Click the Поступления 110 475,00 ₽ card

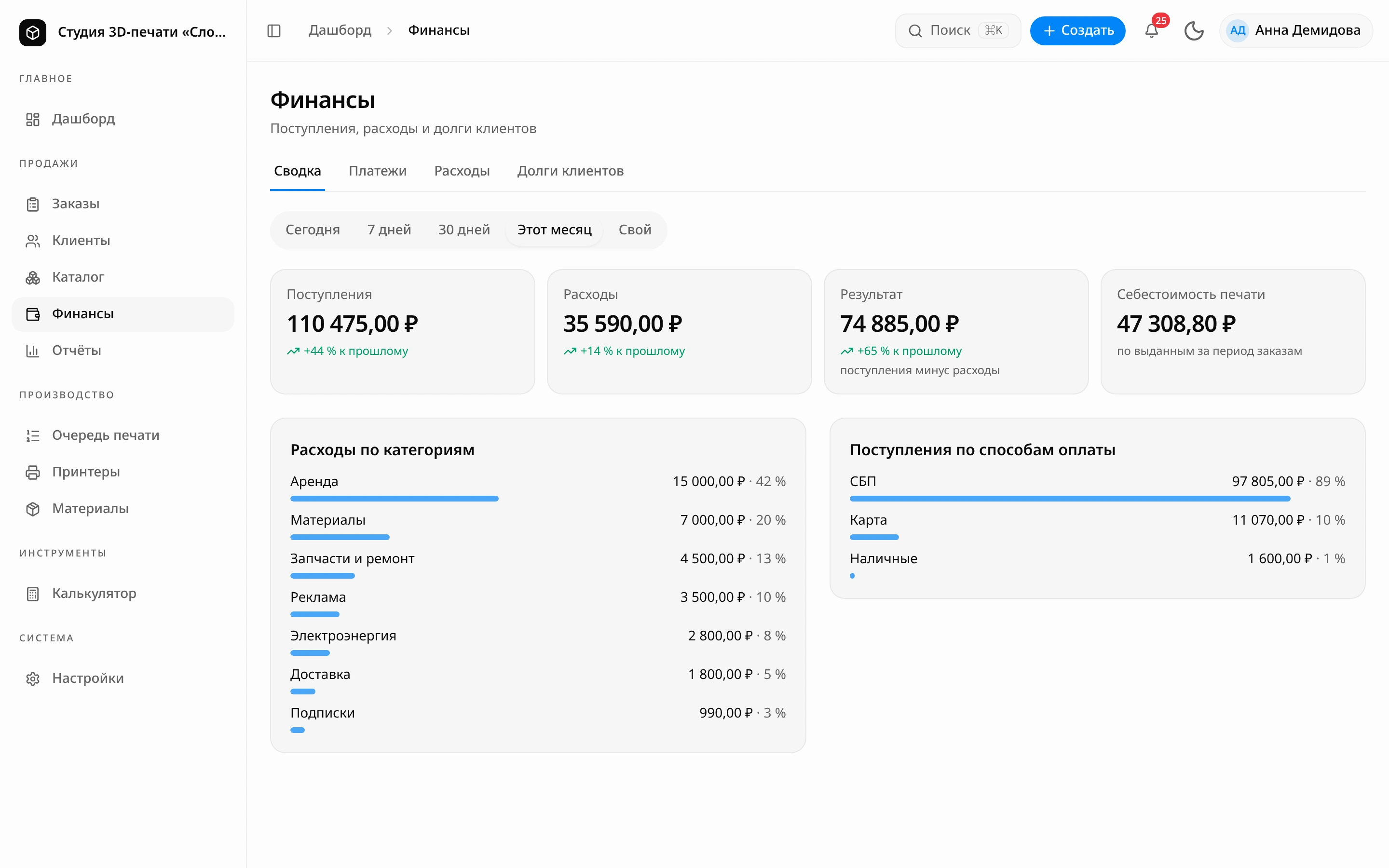(x=402, y=332)
